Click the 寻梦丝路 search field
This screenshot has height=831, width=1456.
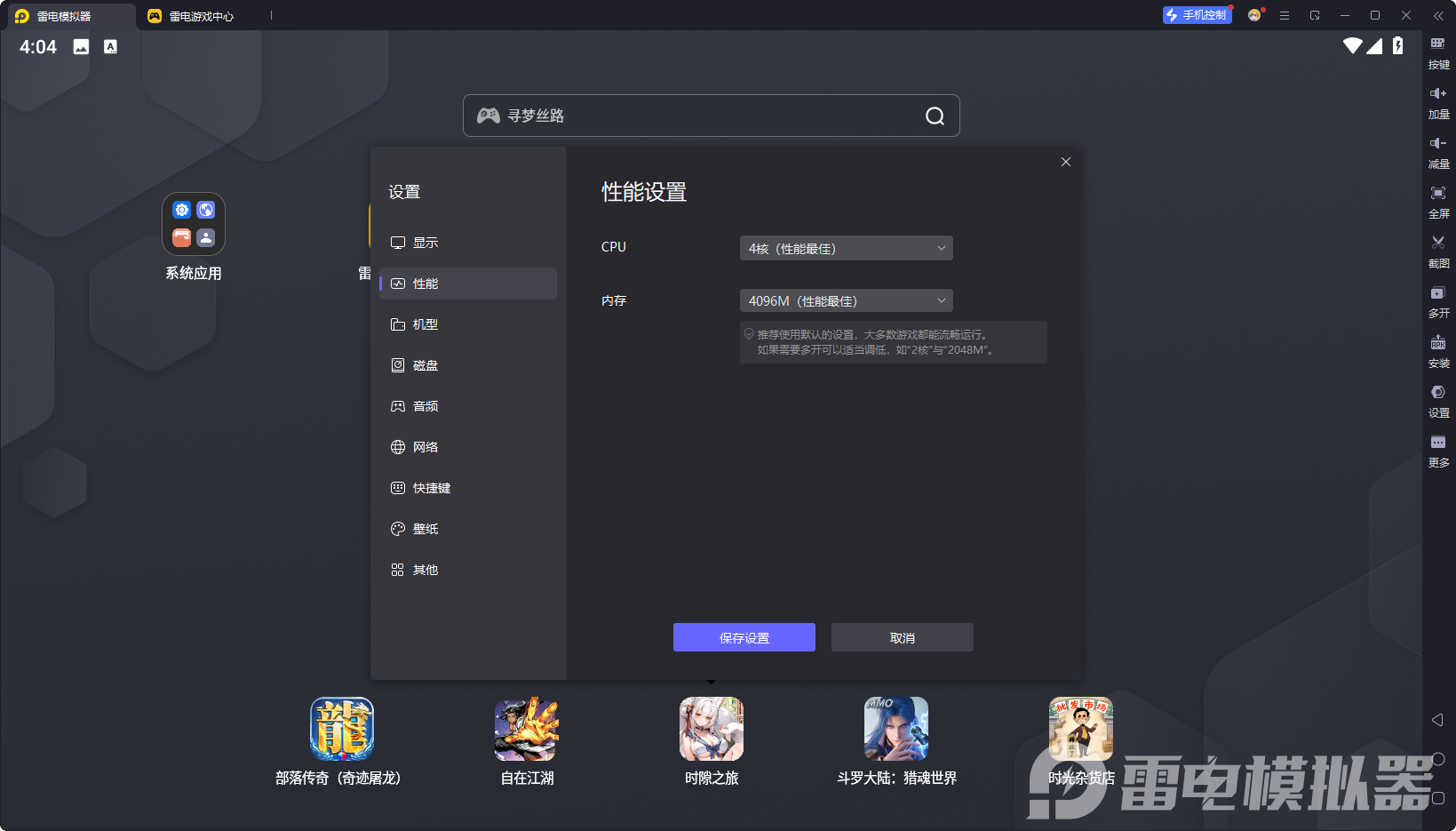click(x=712, y=116)
